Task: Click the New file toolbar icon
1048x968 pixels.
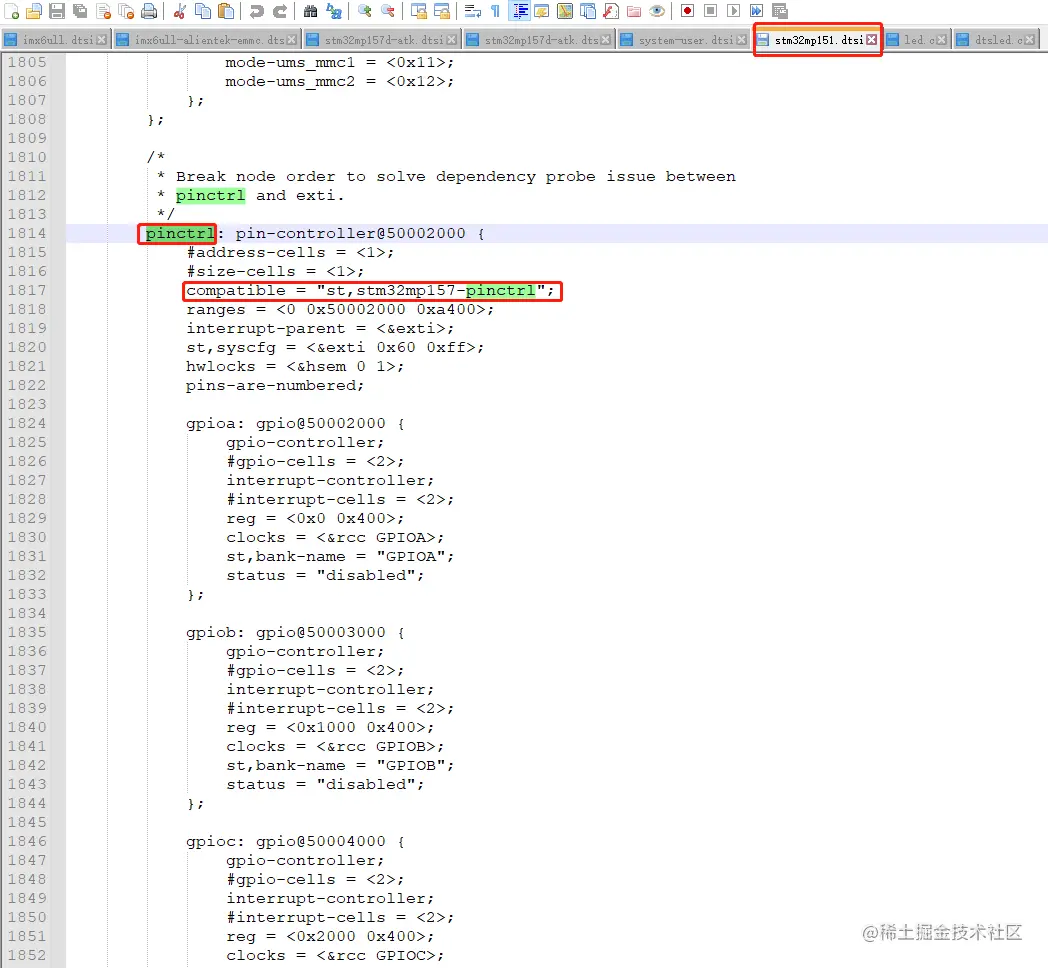Action: (12, 11)
